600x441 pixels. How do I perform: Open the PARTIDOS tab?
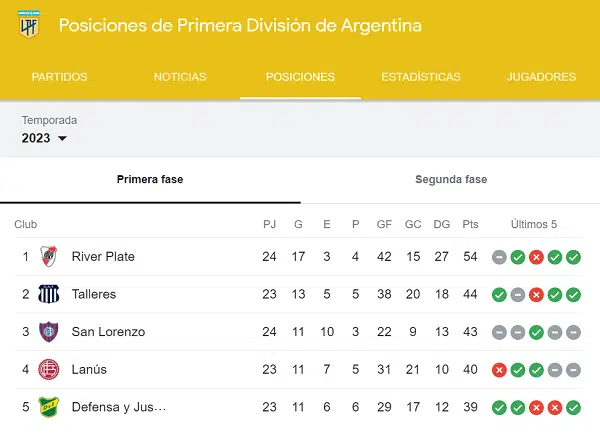tap(59, 77)
